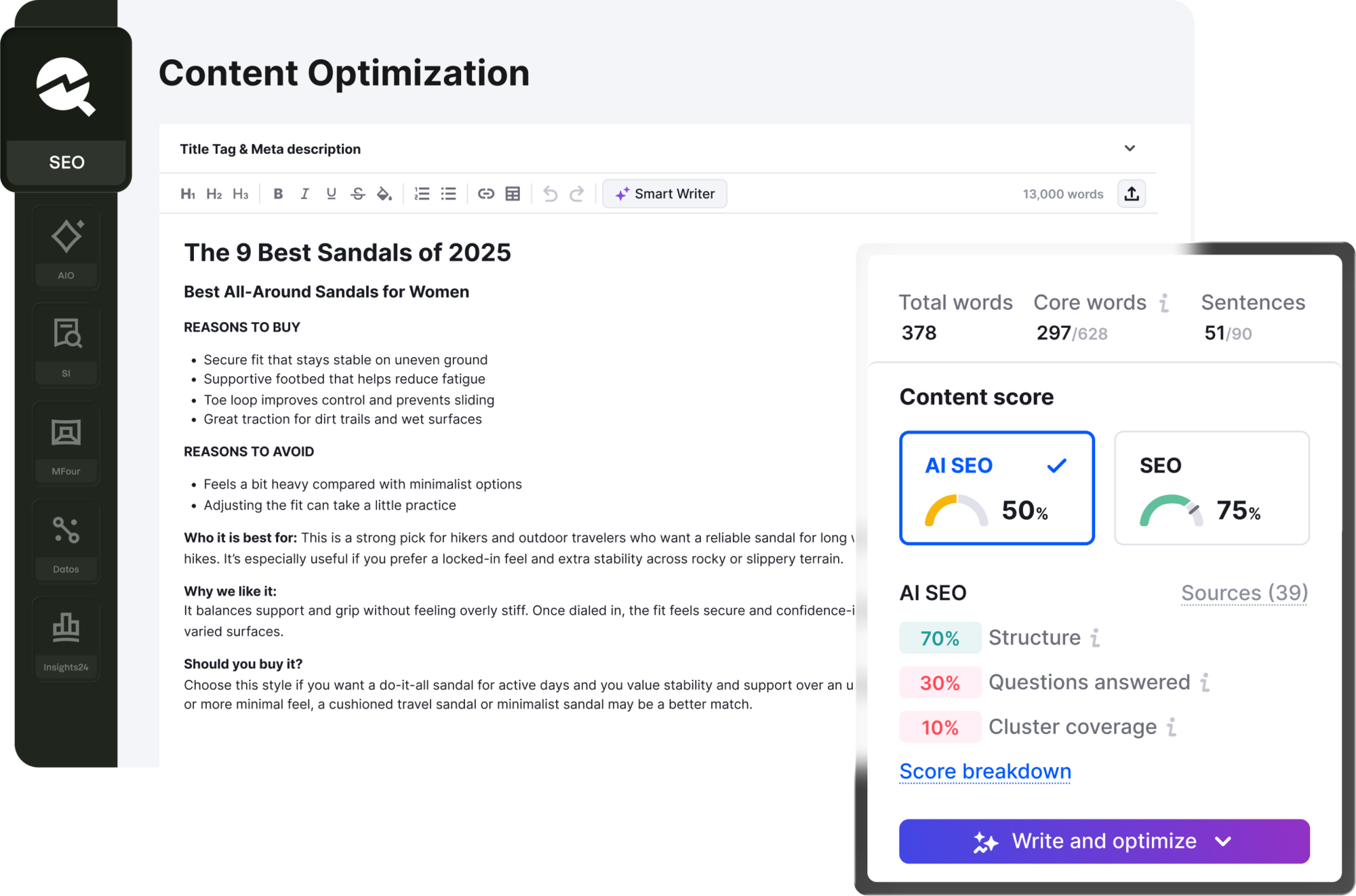
Task: Insert a table into the document
Action: pyautogui.click(x=513, y=194)
